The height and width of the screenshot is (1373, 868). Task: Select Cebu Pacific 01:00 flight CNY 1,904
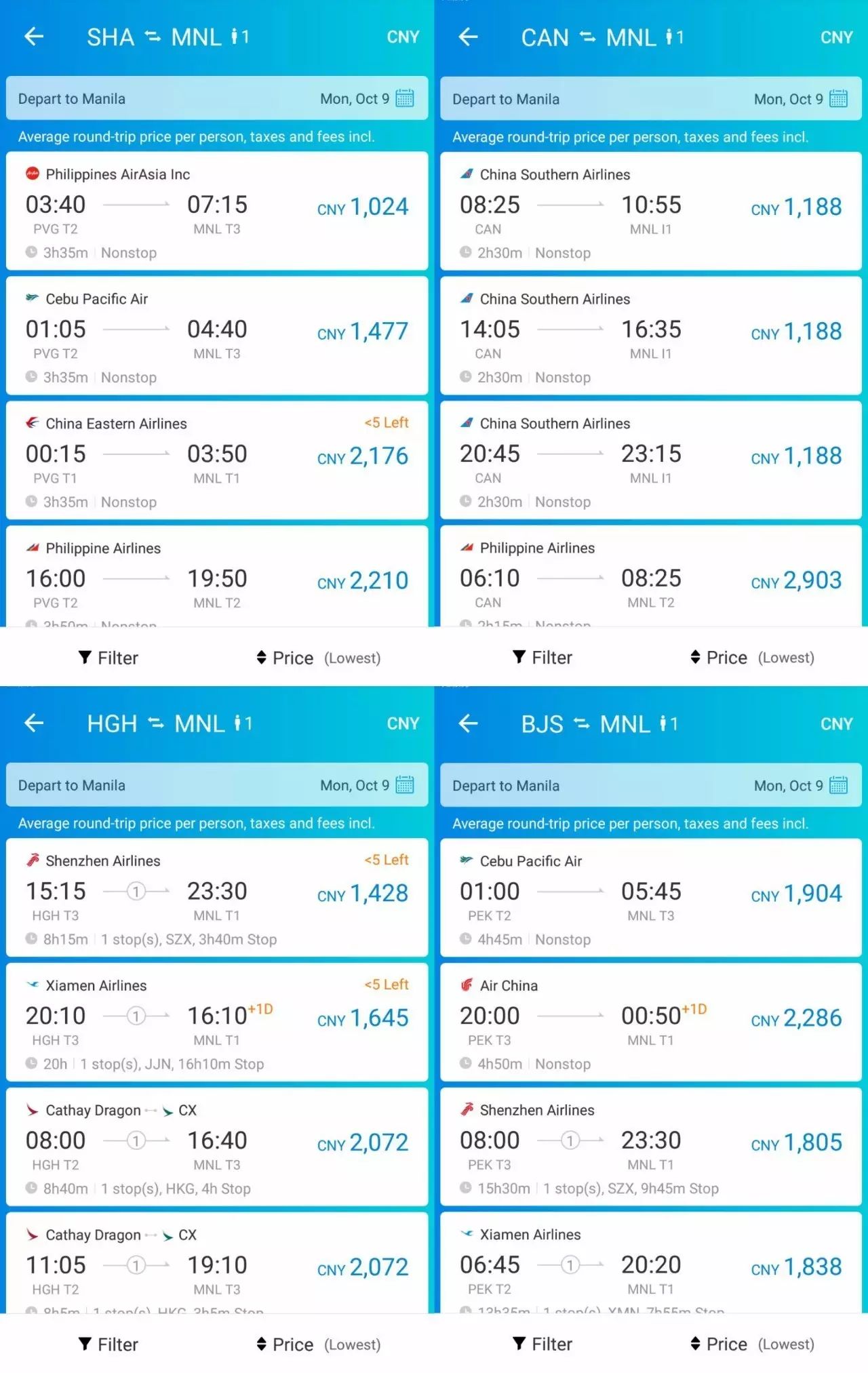(651, 898)
